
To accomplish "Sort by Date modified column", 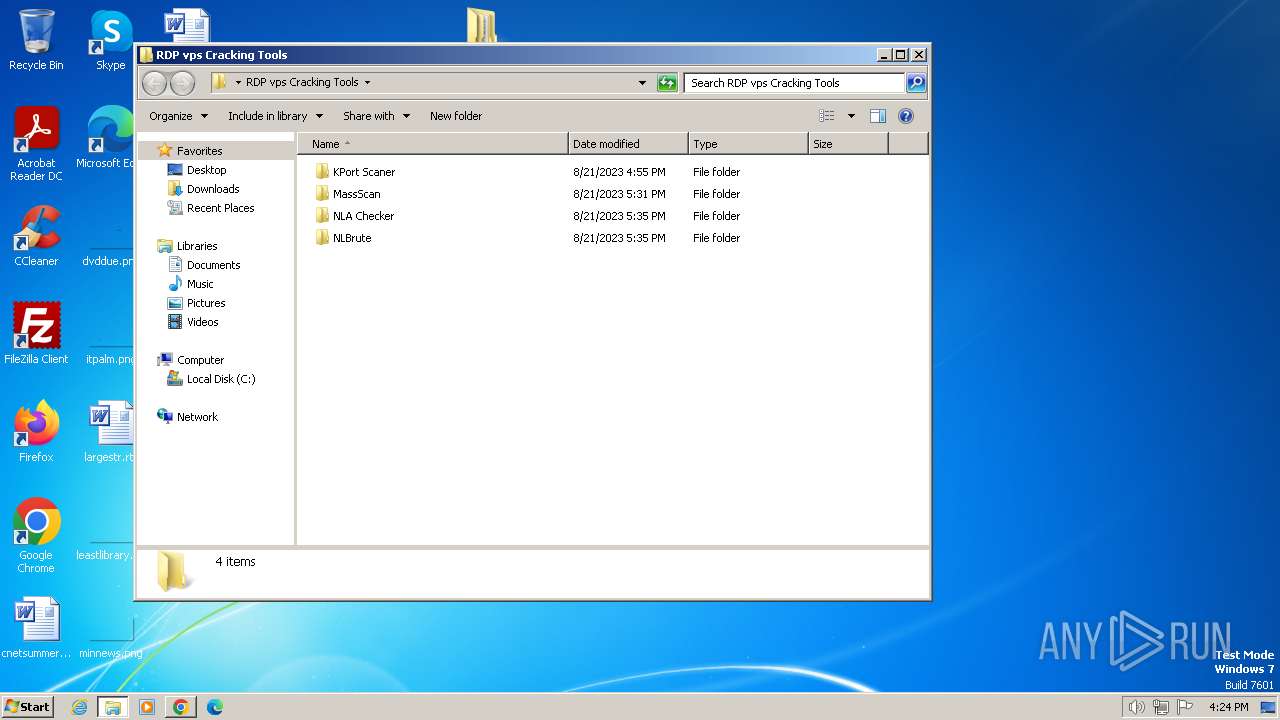I will point(628,144).
